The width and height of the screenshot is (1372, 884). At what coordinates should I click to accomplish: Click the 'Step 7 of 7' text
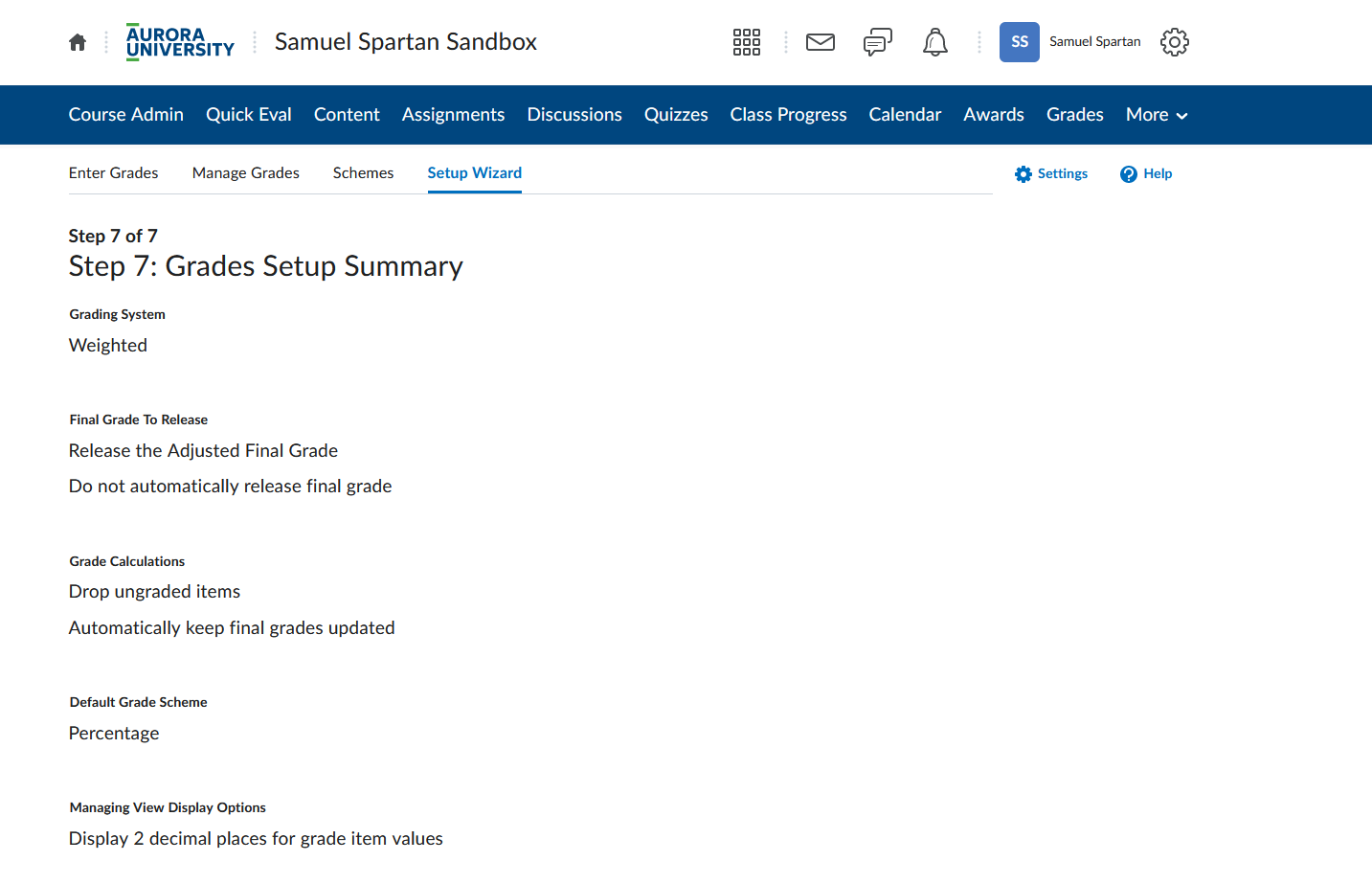(113, 237)
